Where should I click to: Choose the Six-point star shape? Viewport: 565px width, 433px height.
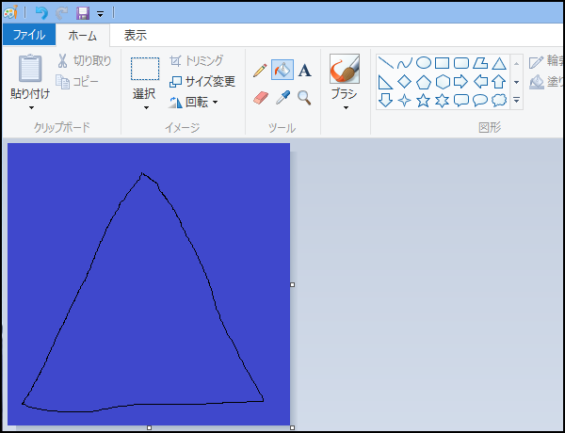click(x=442, y=100)
